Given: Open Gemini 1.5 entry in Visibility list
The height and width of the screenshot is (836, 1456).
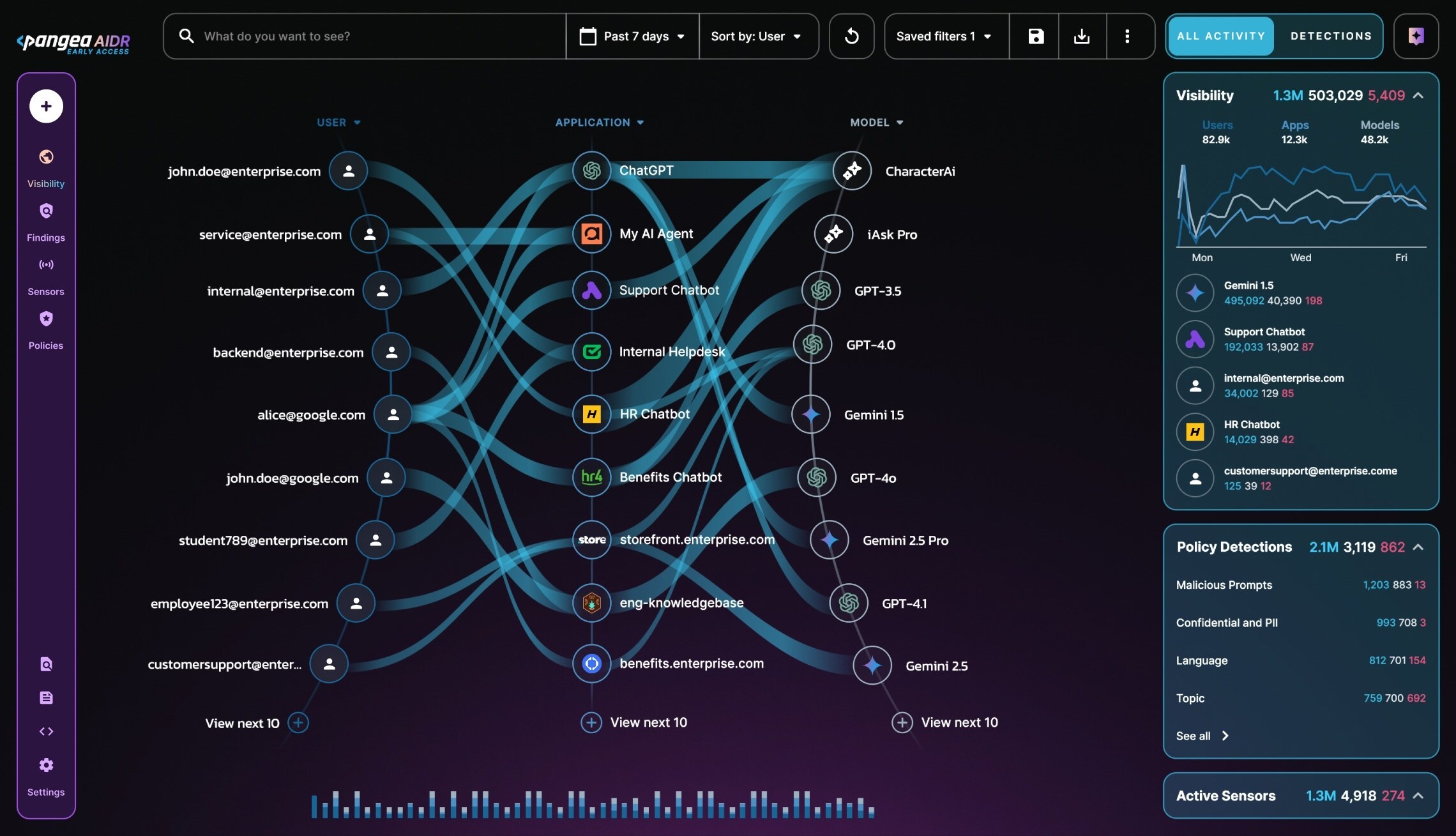Looking at the screenshot, I should 1300,293.
